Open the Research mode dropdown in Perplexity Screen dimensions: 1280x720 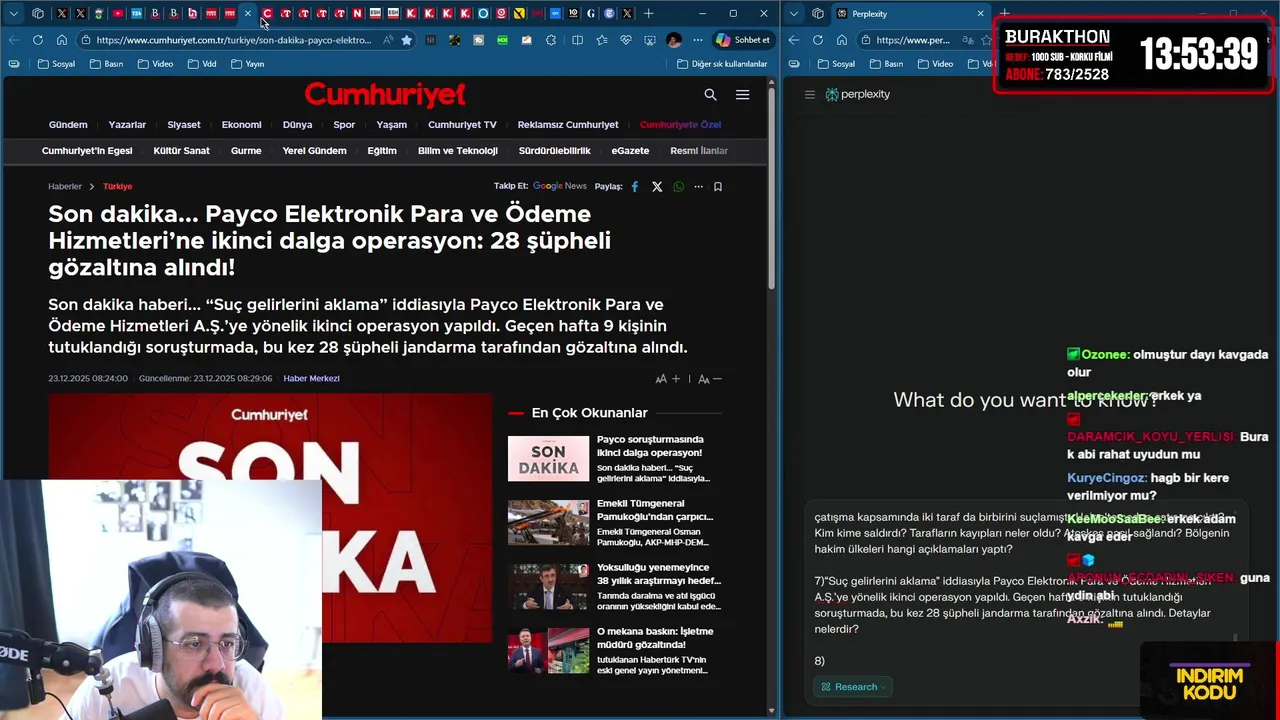pos(853,687)
